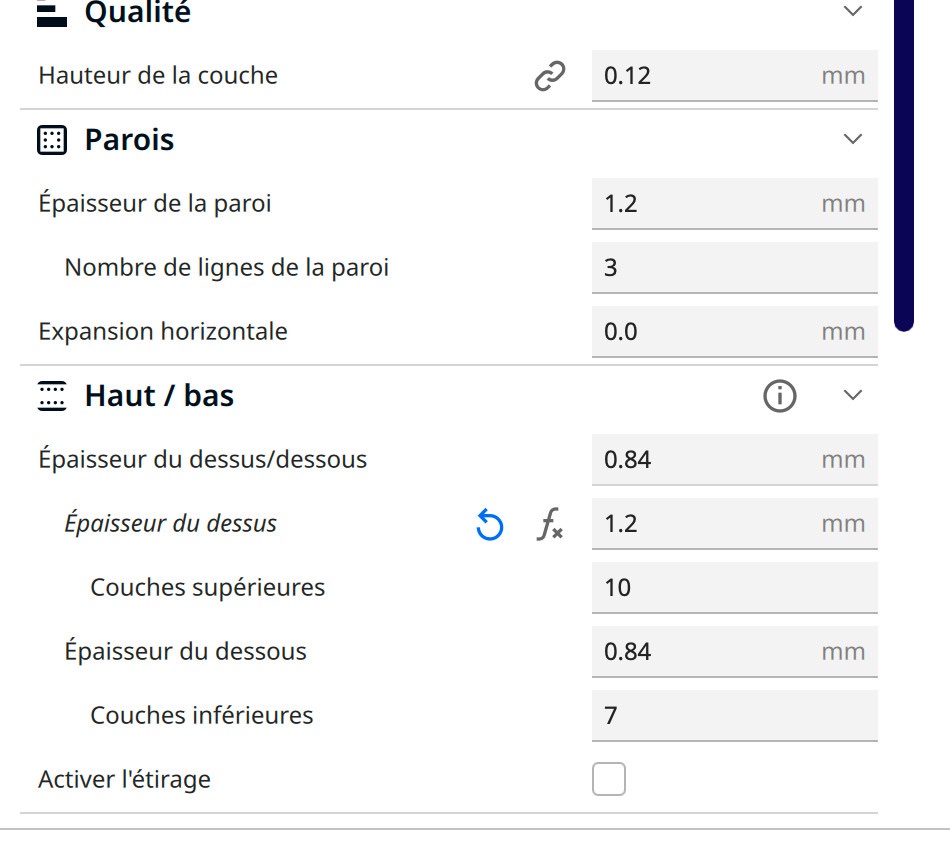This screenshot has height=844, width=950.
Task: Collapse the Qualité section chevron
Action: click(852, 11)
